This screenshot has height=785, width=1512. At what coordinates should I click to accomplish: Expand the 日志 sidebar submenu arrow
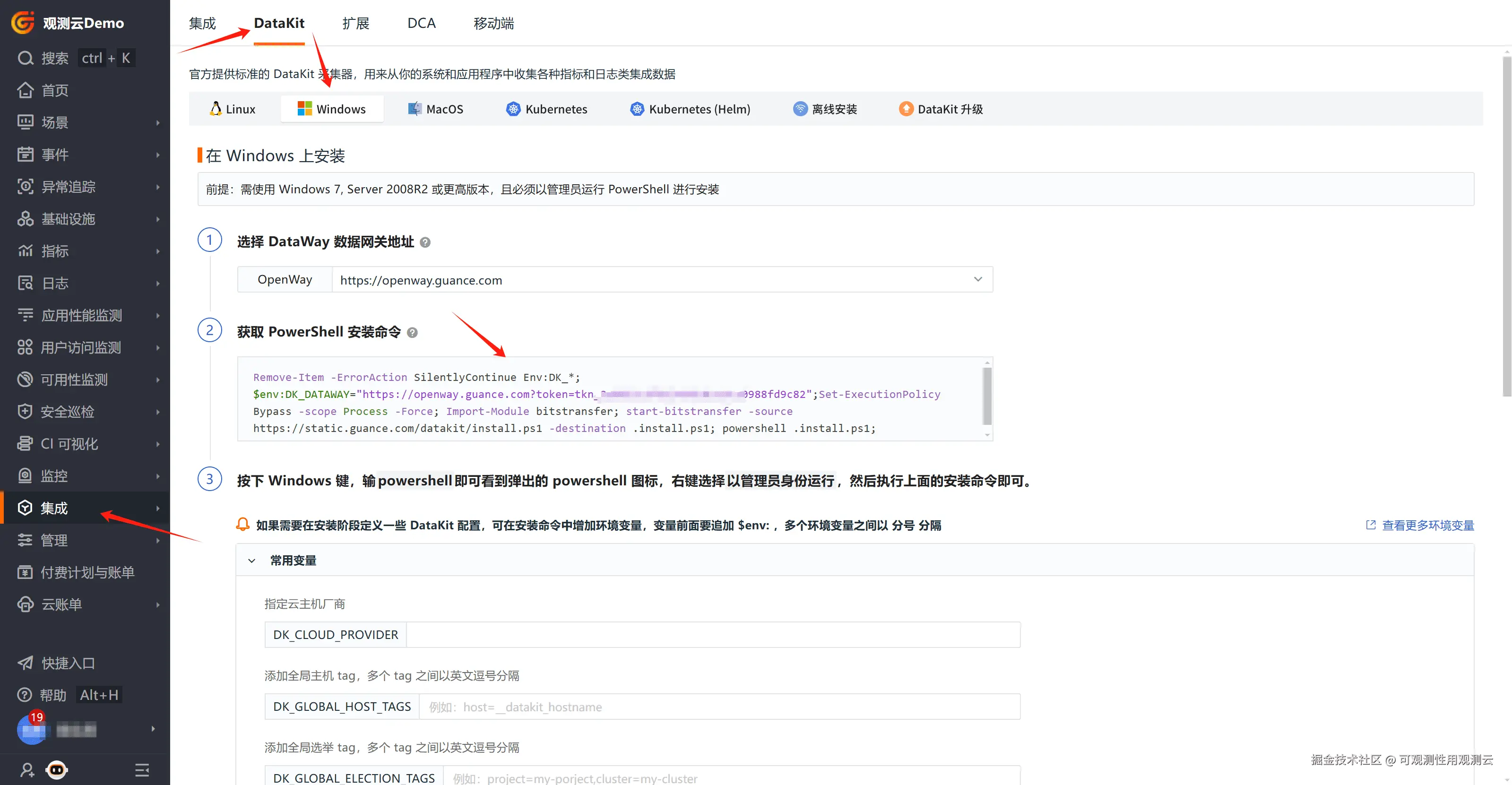[157, 284]
